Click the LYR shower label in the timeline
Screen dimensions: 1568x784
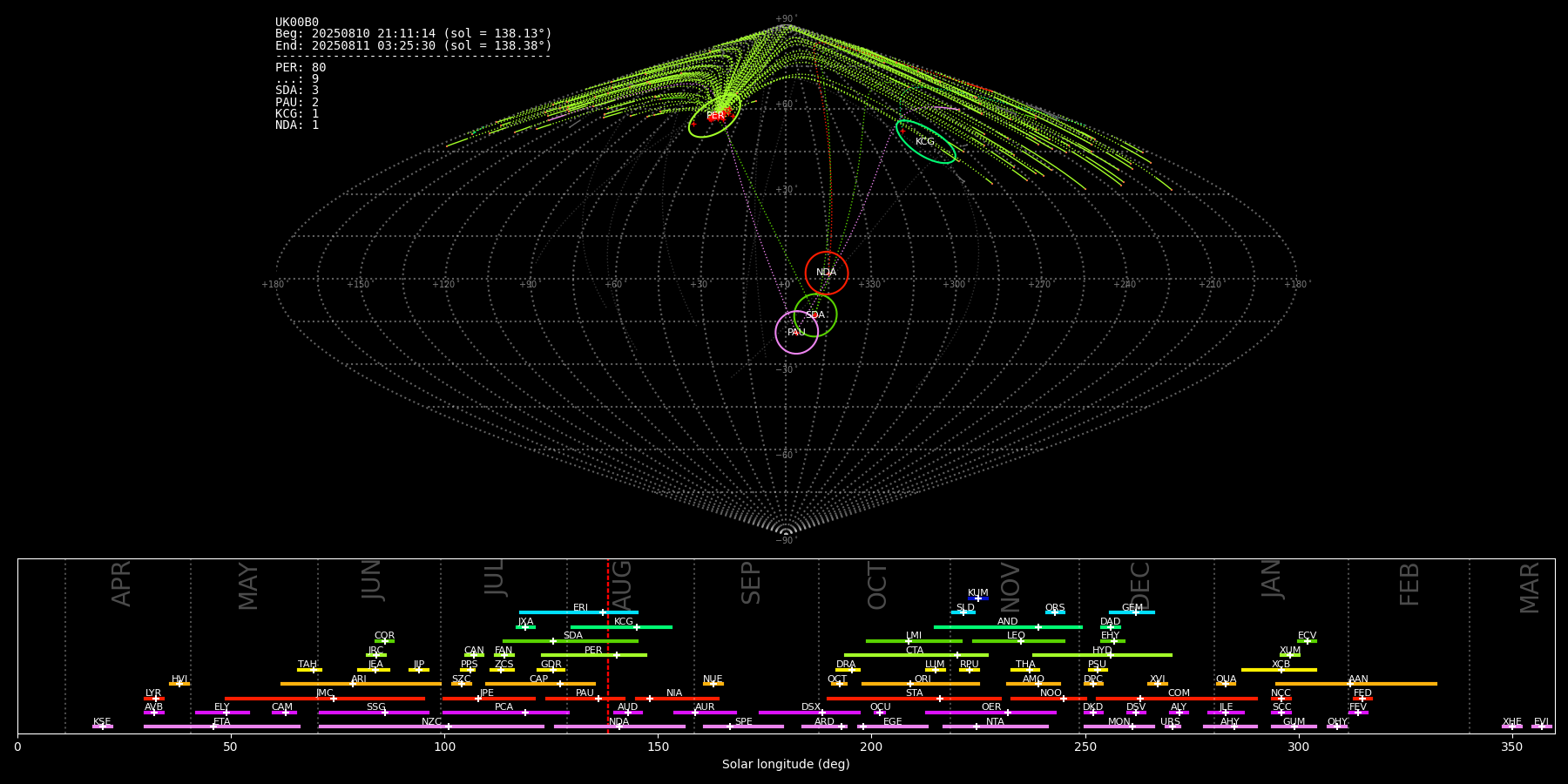click(x=153, y=693)
